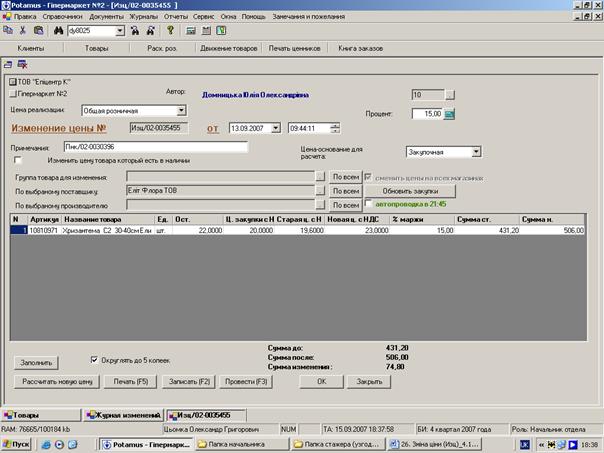Click the media player quick launch icon
The height and width of the screenshot is (453, 604).
pos(59,445)
